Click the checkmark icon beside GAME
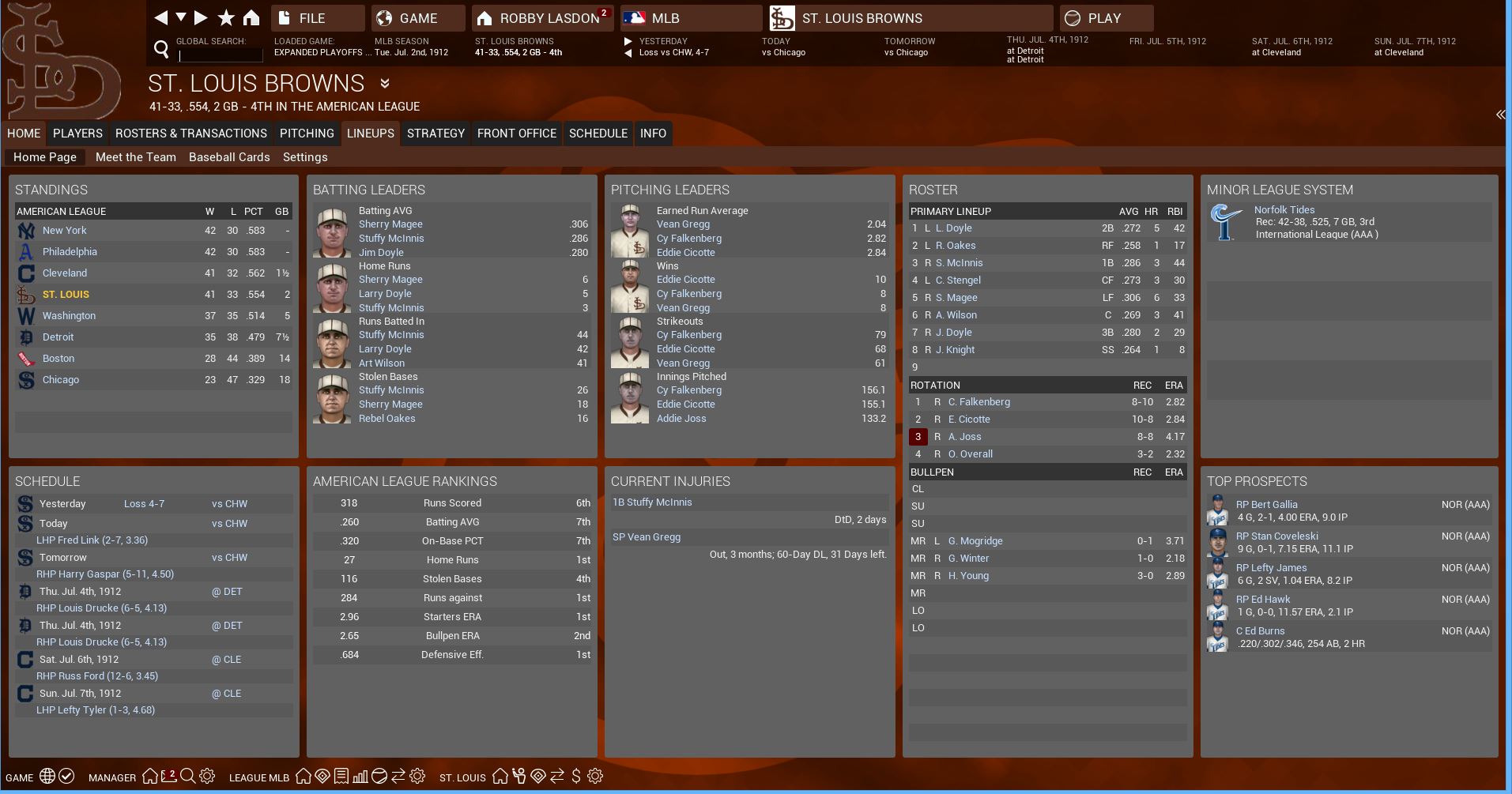The image size is (1512, 794). tap(67, 777)
